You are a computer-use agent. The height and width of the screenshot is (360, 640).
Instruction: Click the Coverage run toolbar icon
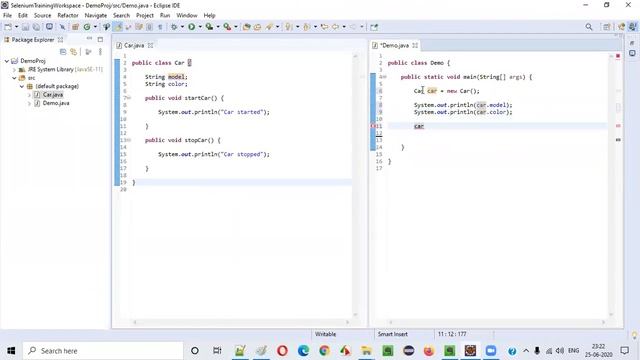(x=209, y=27)
